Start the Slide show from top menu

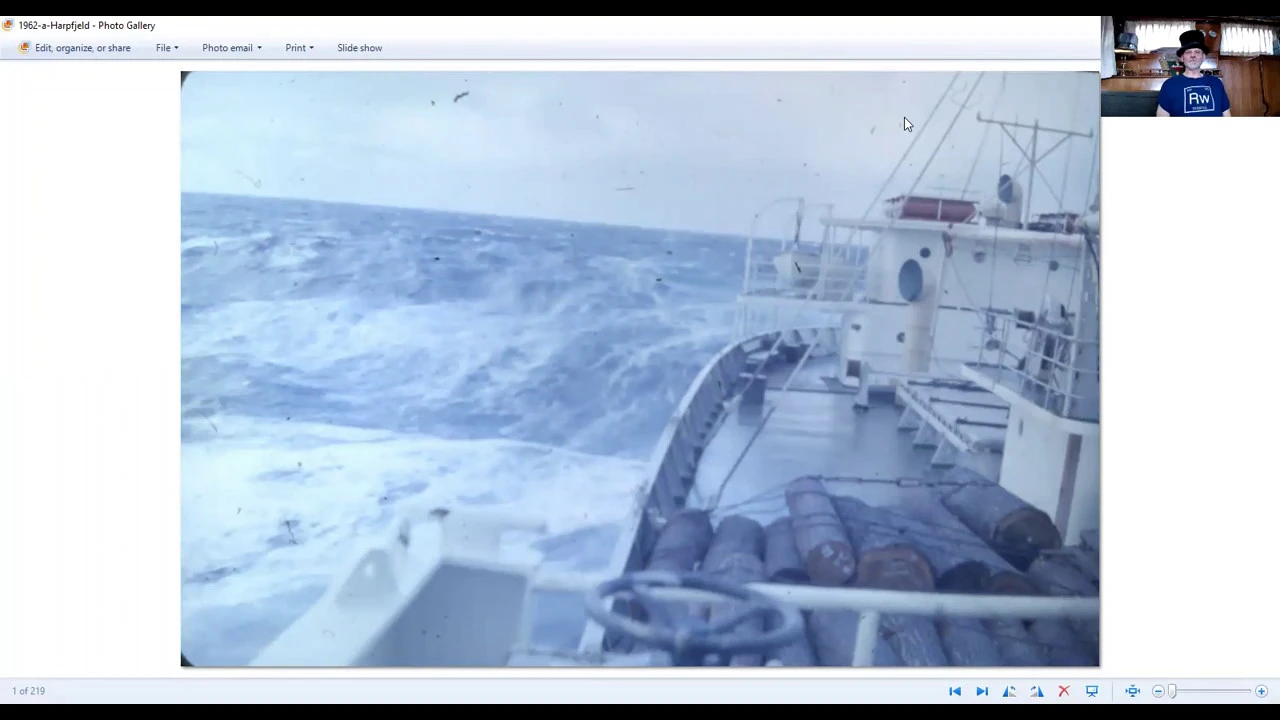tap(359, 48)
